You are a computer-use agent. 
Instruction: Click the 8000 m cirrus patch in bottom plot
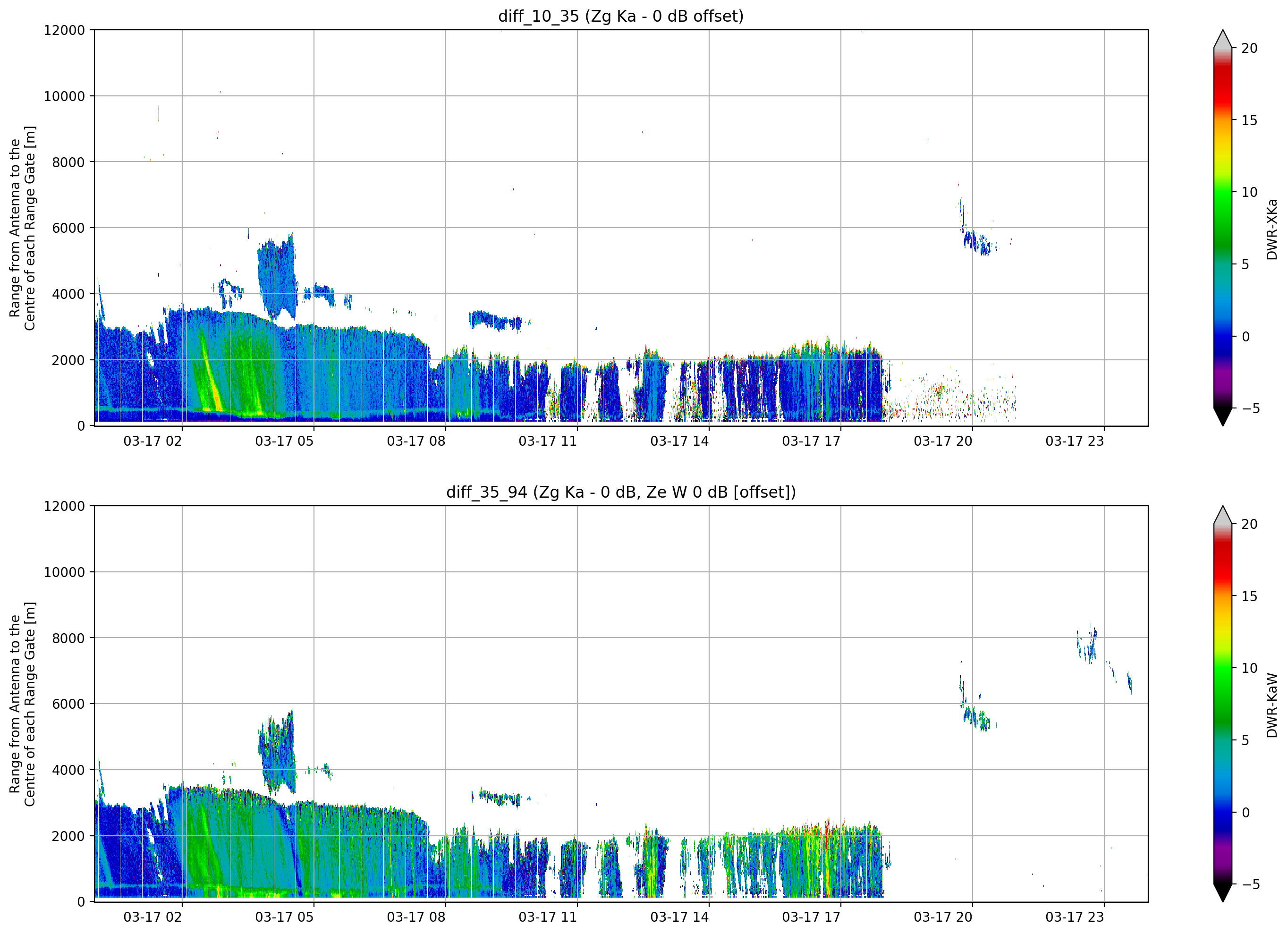click(1087, 643)
